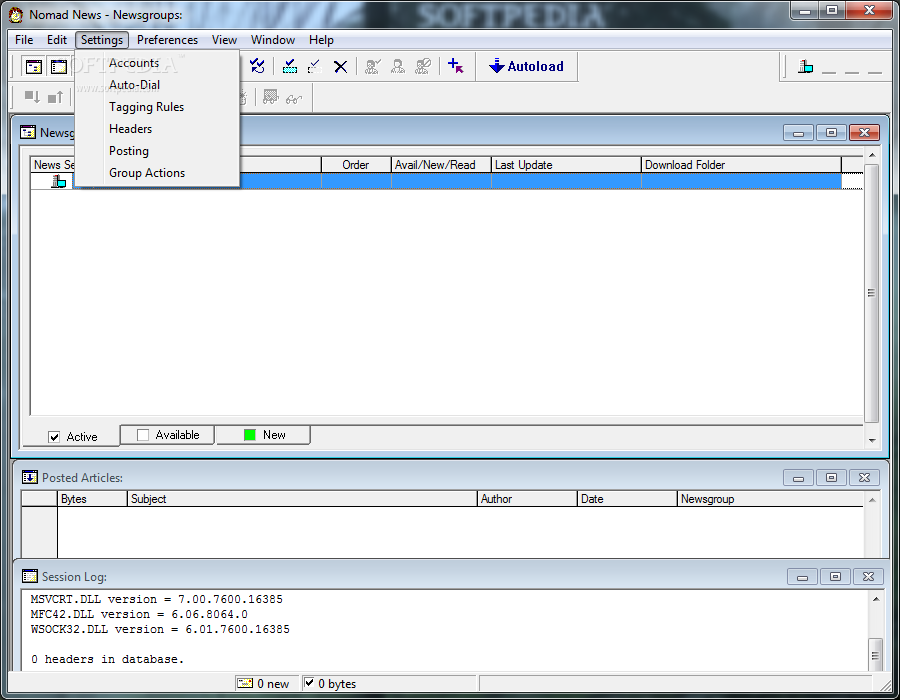The width and height of the screenshot is (900, 700).
Task: Choose Auto-Dial from the Settings menu
Action: [x=157, y=85]
